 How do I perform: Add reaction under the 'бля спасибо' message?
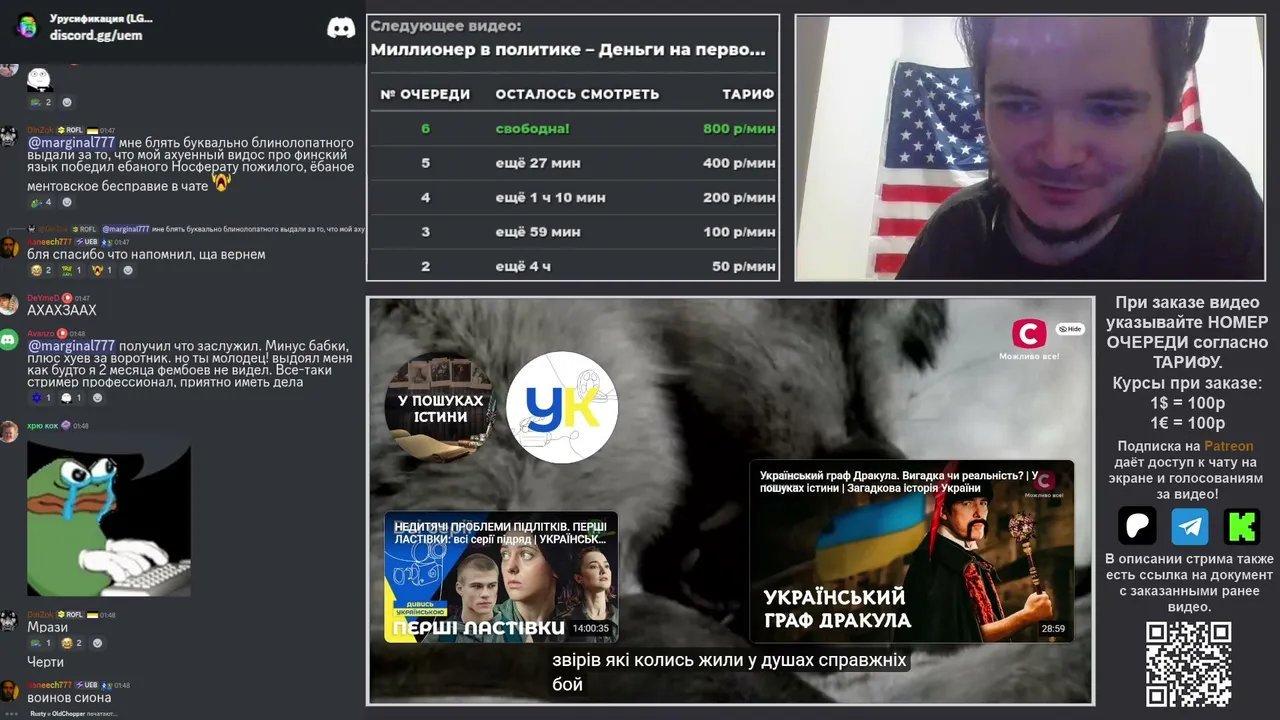[128, 270]
